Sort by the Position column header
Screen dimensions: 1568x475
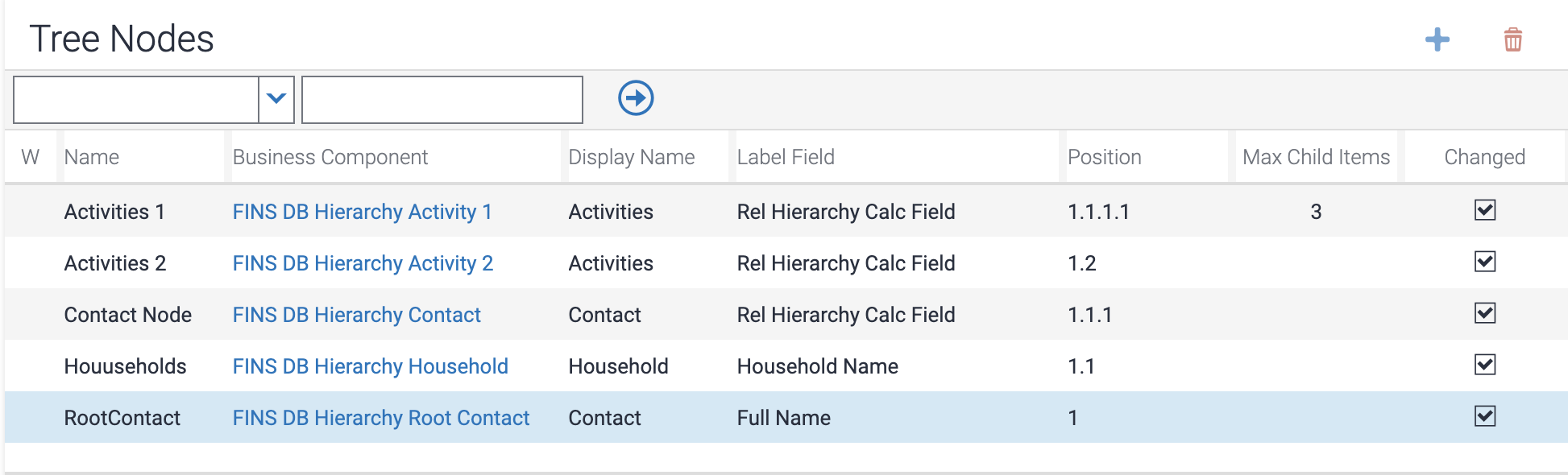click(1104, 157)
